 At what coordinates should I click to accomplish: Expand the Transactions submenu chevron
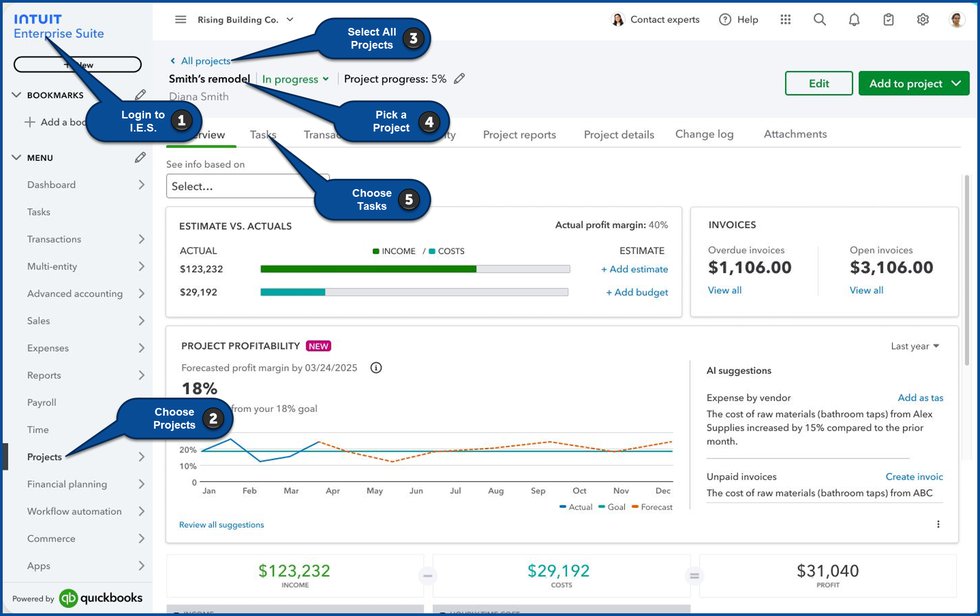141,239
